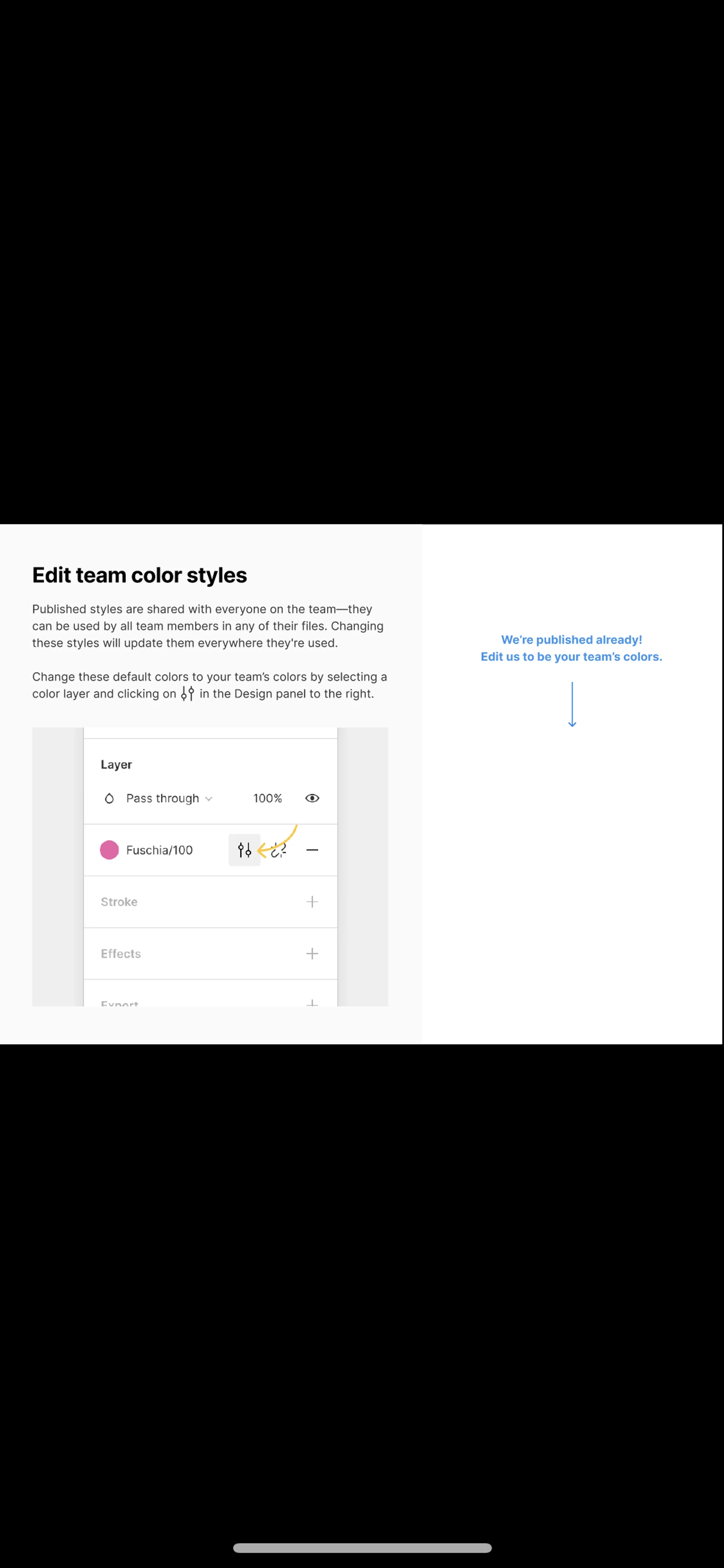Add an effect with plus icon
724x1568 pixels.
tap(312, 953)
